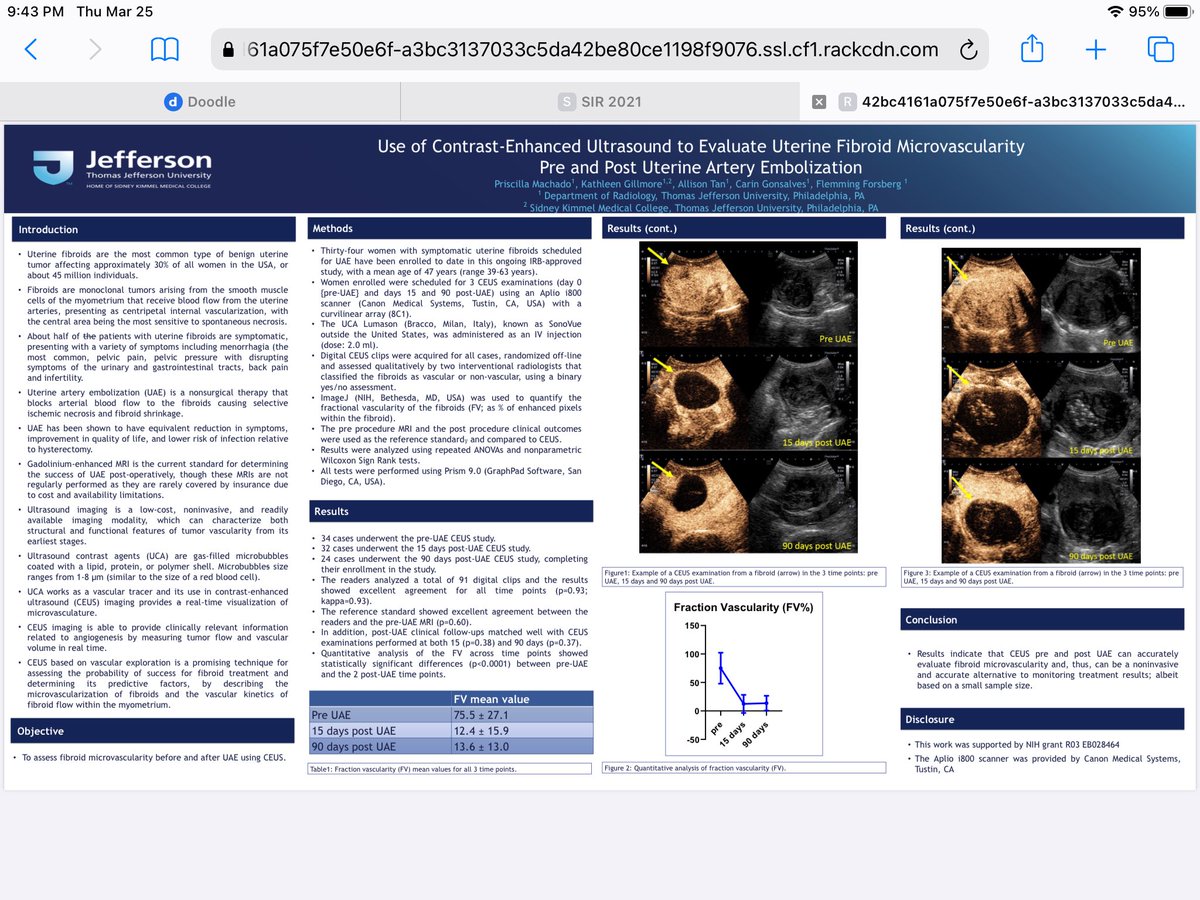Switch to the Doodle tab
1200x900 pixels.
pyautogui.click(x=200, y=101)
